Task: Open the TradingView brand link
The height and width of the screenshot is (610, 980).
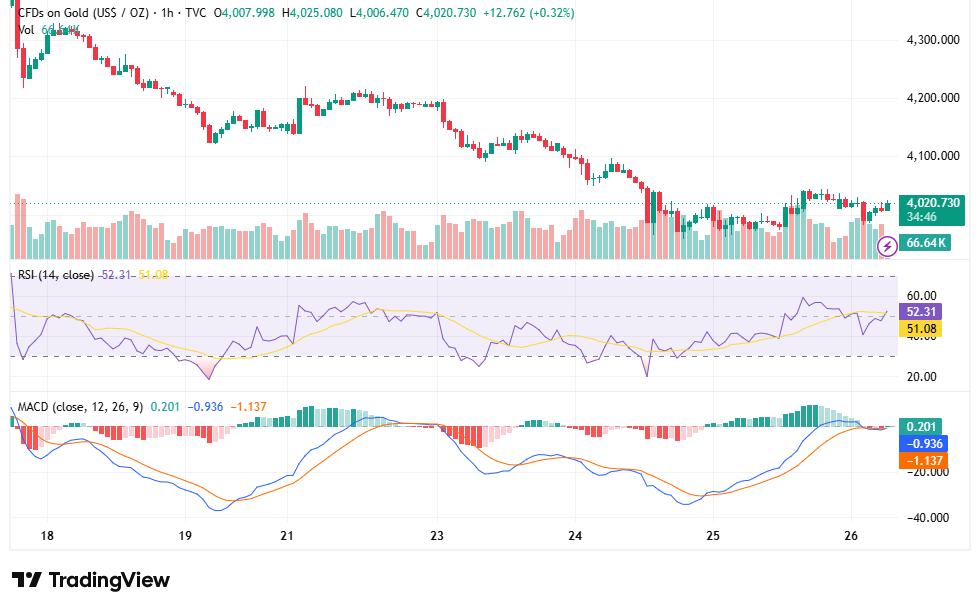Action: coord(91,580)
